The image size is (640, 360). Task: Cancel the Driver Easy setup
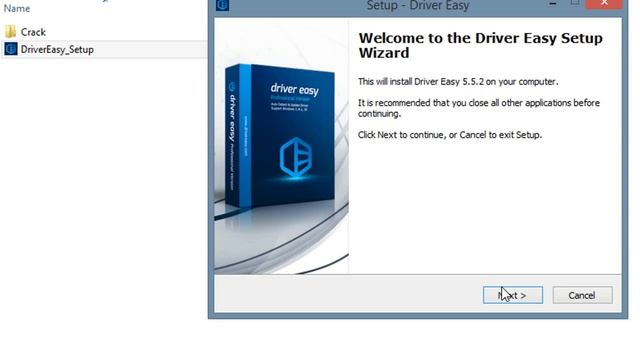[582, 295]
